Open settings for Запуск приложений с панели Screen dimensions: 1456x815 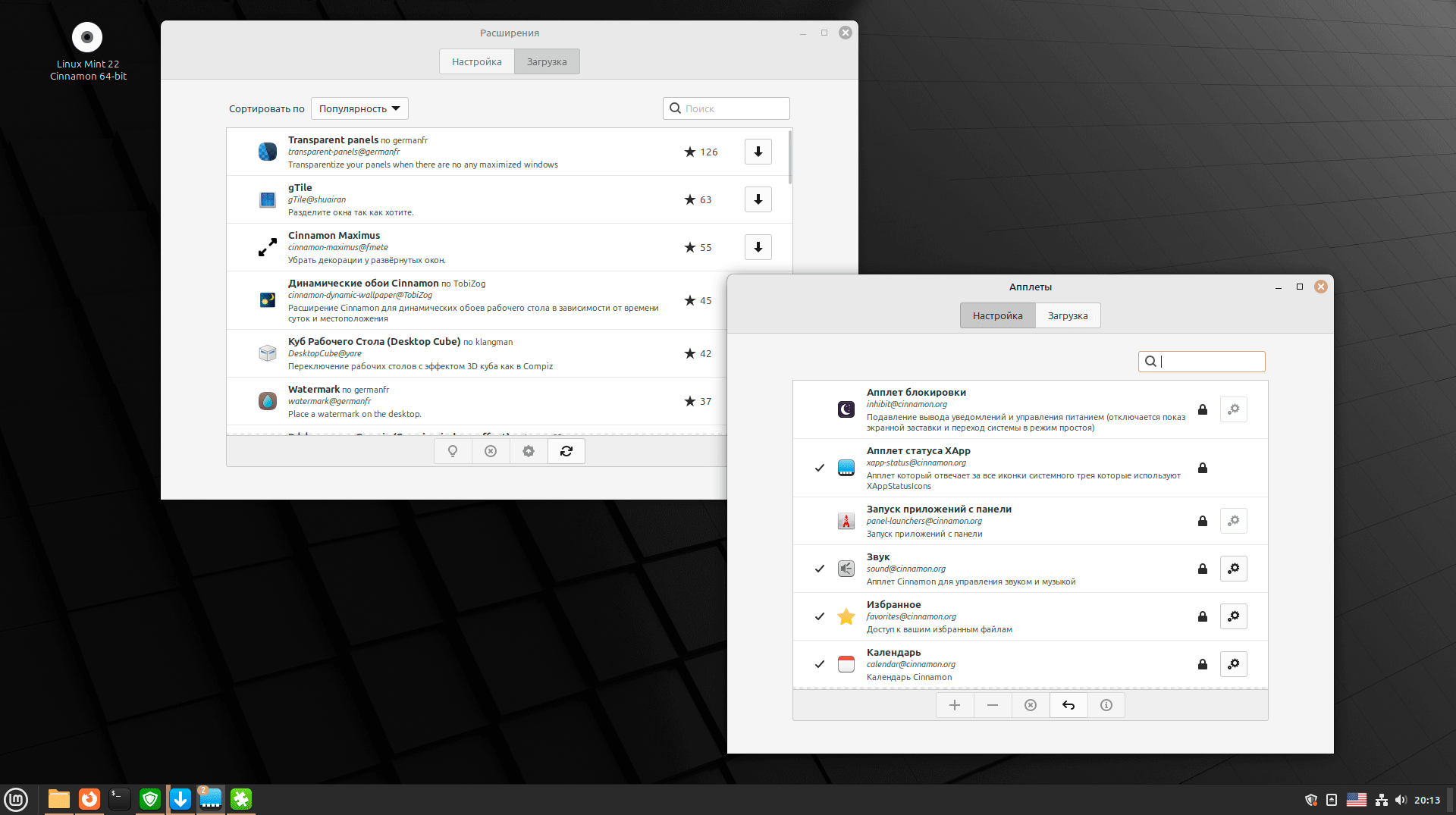pyautogui.click(x=1234, y=521)
